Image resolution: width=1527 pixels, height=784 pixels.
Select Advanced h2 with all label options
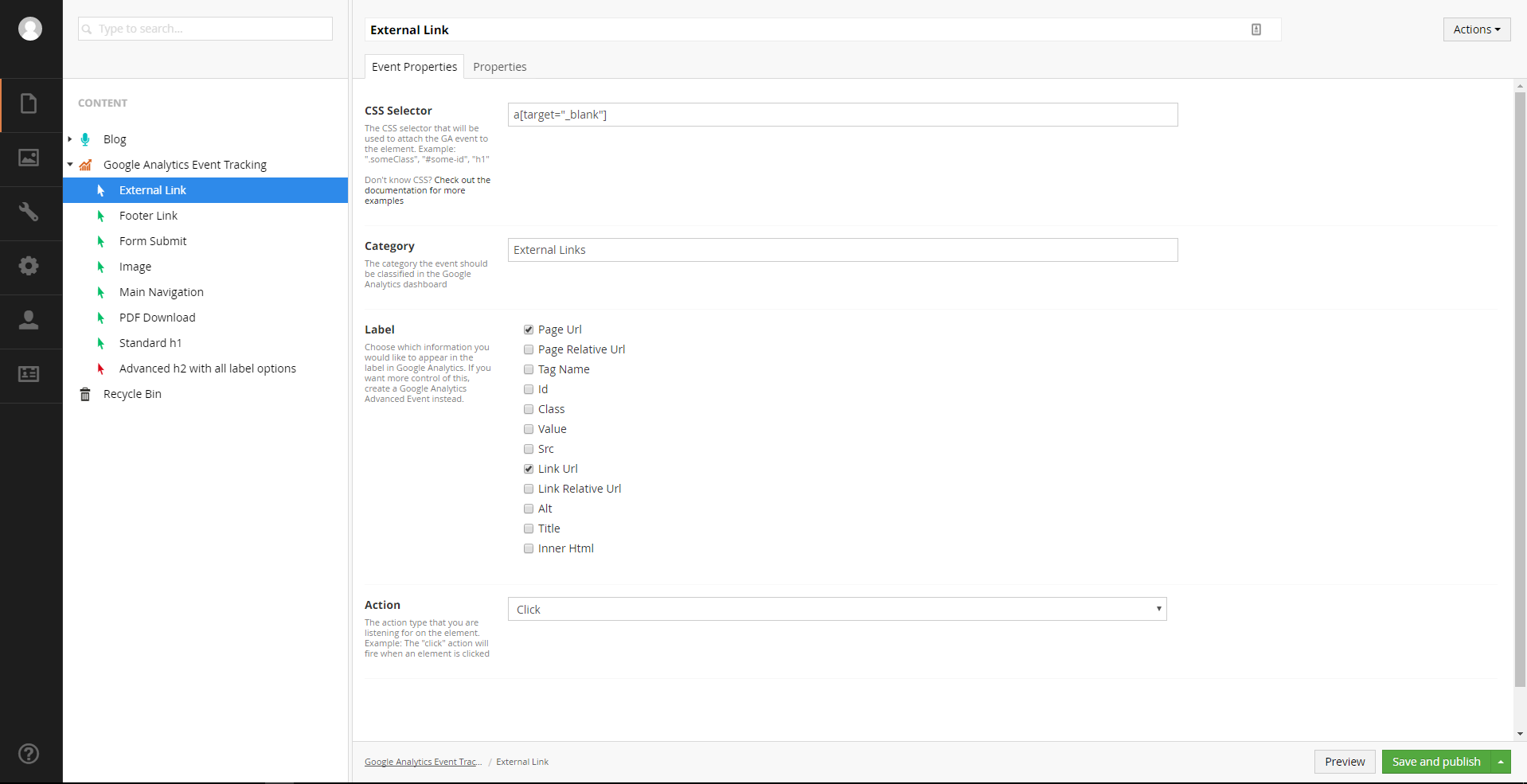[207, 369]
